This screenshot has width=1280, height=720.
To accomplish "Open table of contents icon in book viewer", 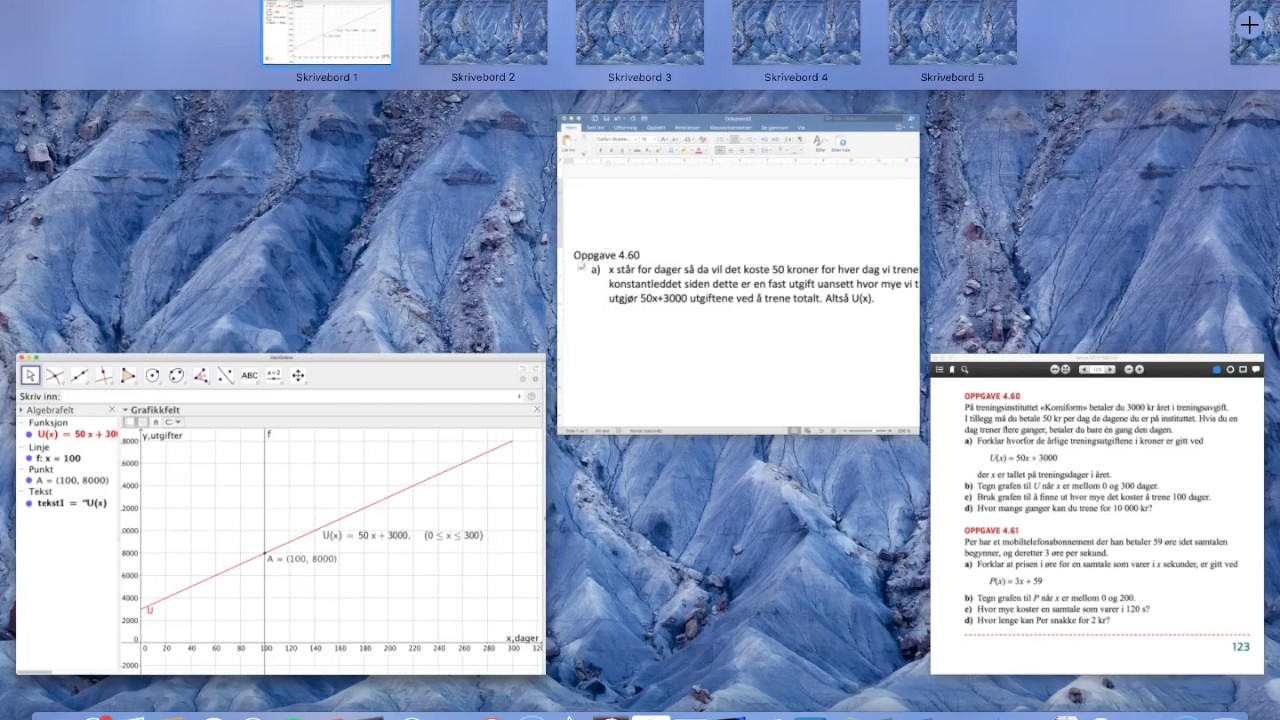I will click(940, 369).
